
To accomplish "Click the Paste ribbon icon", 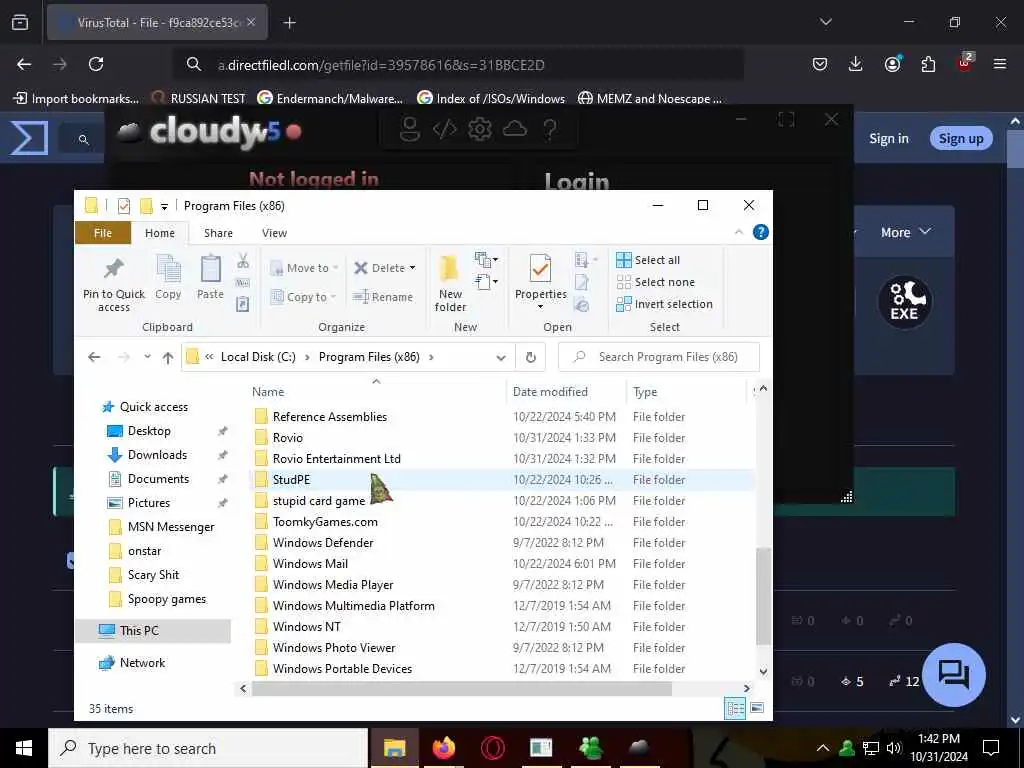I will click(210, 268).
